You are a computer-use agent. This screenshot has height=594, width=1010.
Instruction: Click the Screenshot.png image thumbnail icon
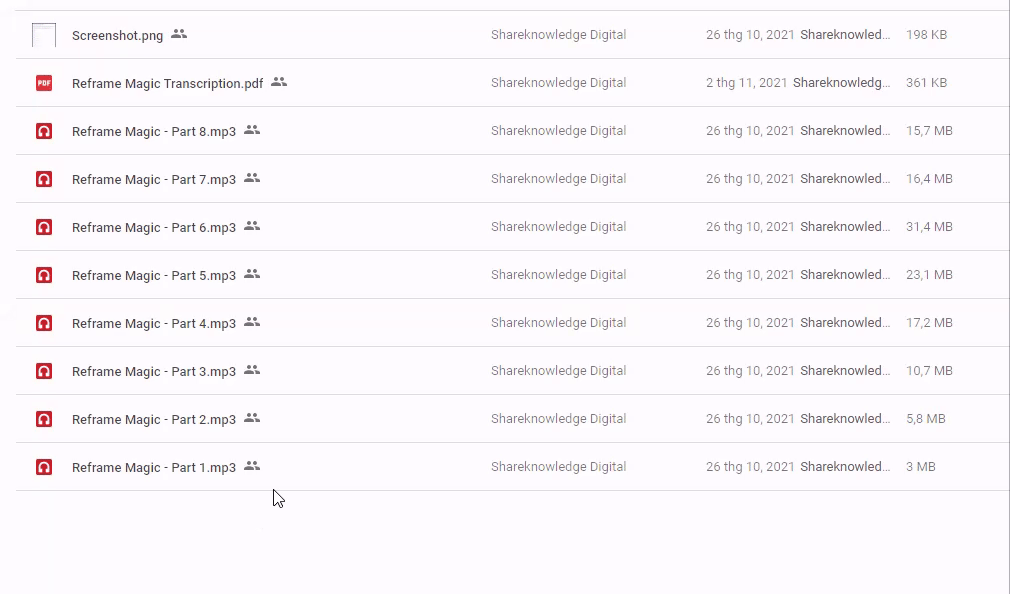[x=44, y=35]
